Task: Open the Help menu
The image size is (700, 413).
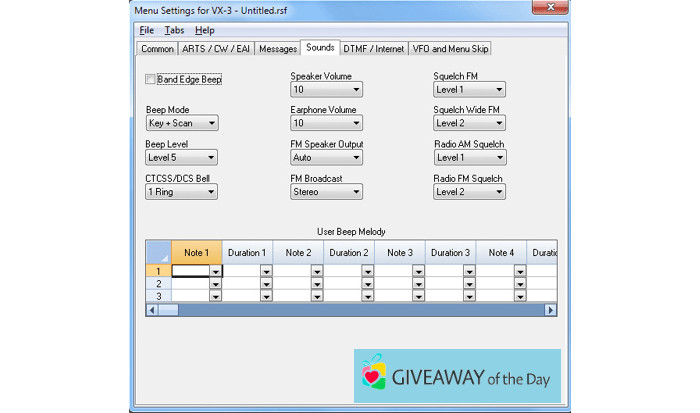Action: click(x=204, y=31)
